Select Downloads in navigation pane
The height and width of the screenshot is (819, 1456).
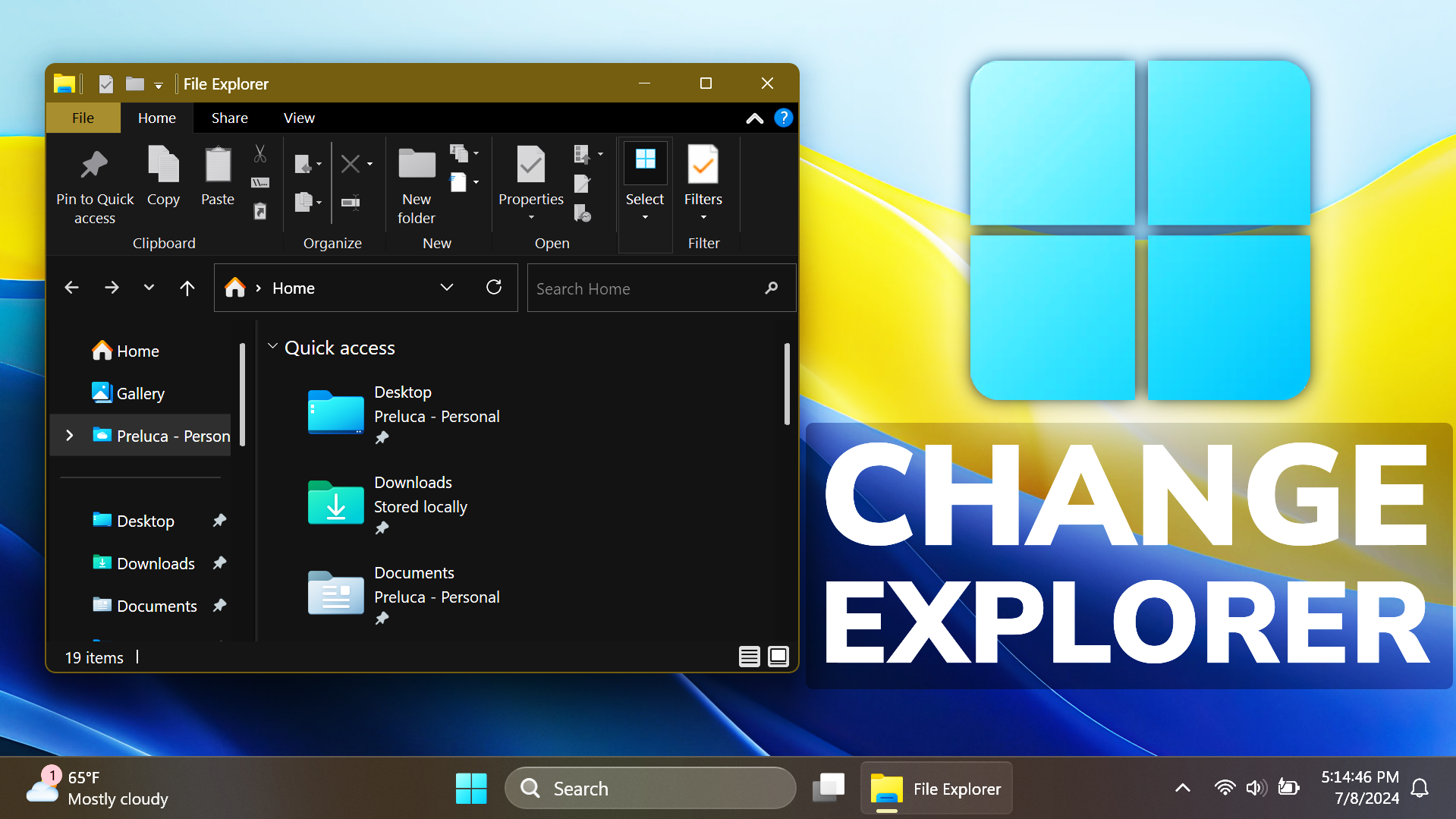(x=156, y=563)
